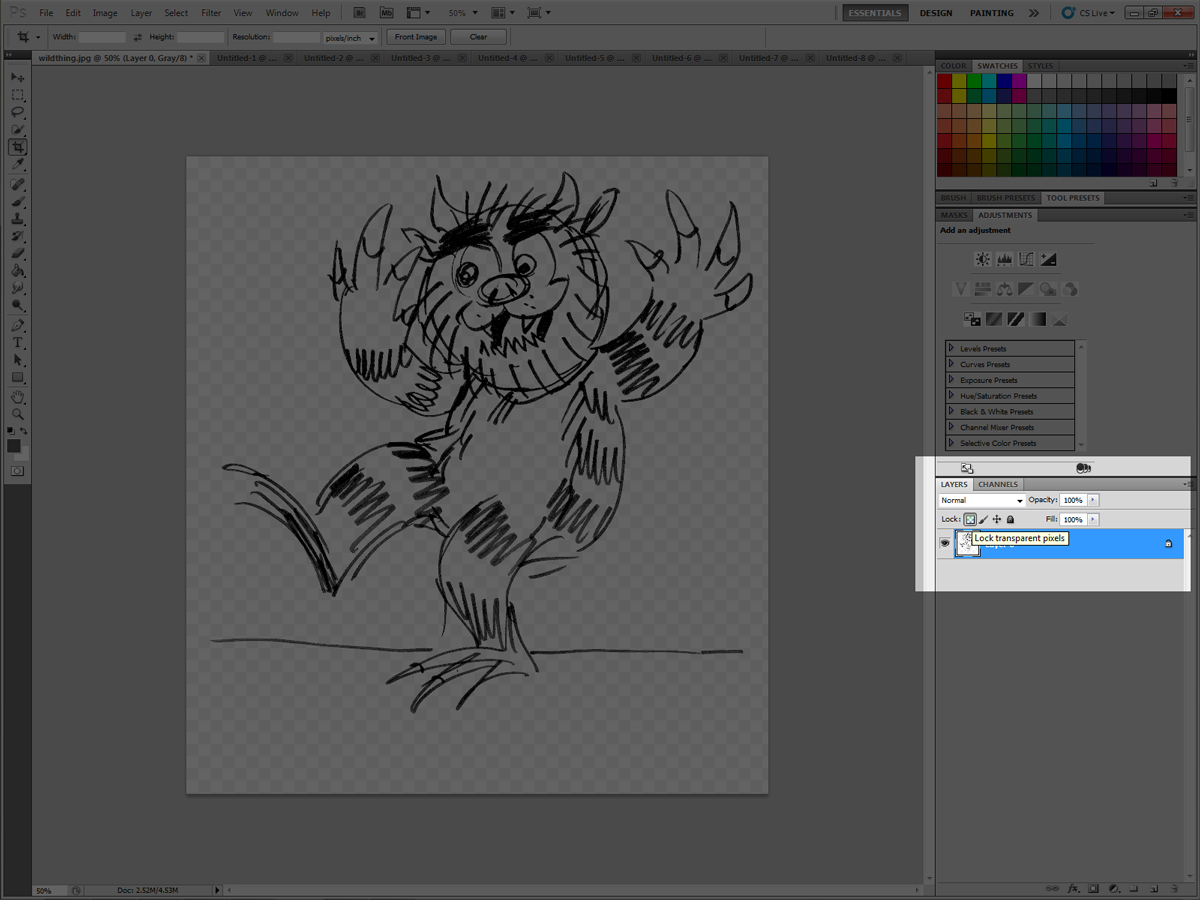Select the Spot Healing Brush tool
Screen dimensions: 1200x900
pos(18,185)
